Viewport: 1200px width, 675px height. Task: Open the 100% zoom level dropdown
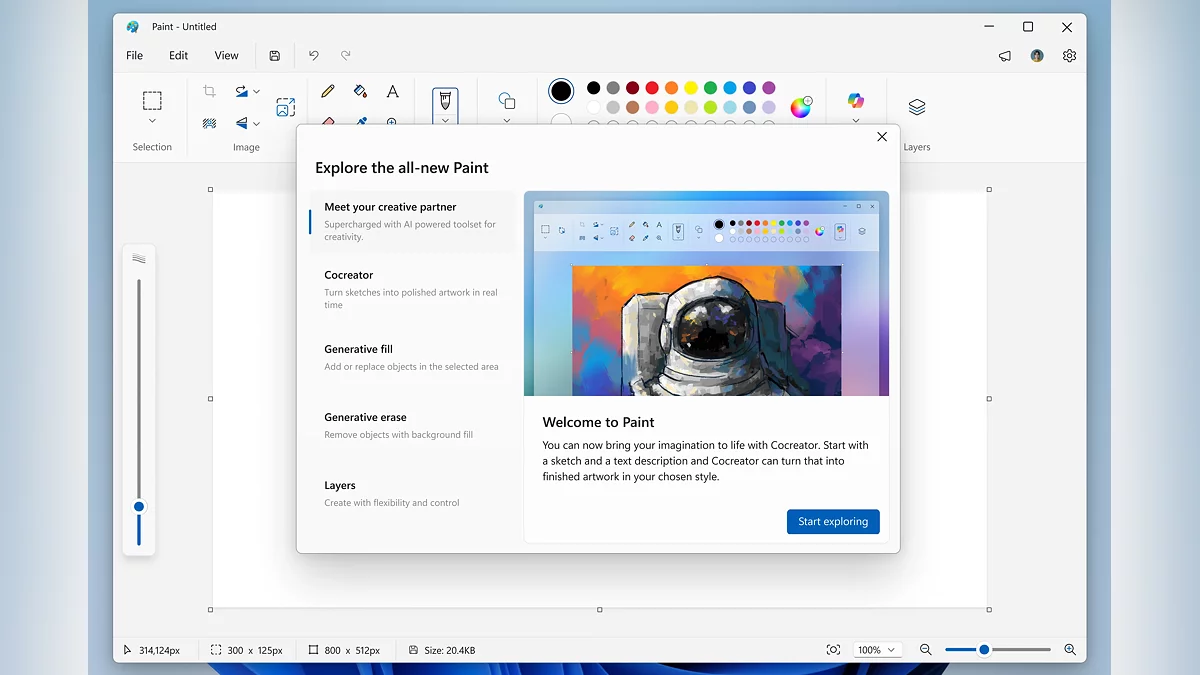point(877,650)
